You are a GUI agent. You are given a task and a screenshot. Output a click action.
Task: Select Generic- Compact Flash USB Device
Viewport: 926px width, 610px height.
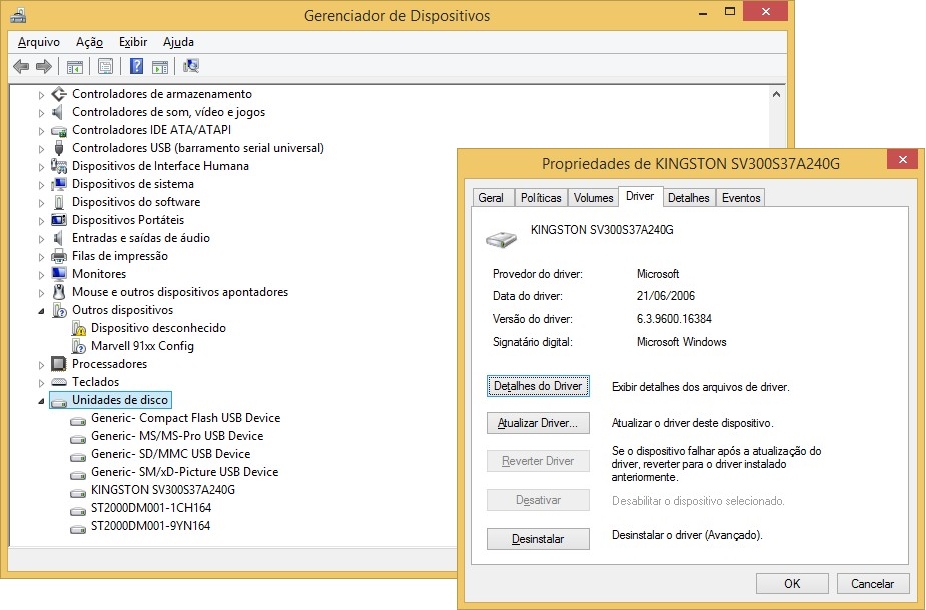185,418
